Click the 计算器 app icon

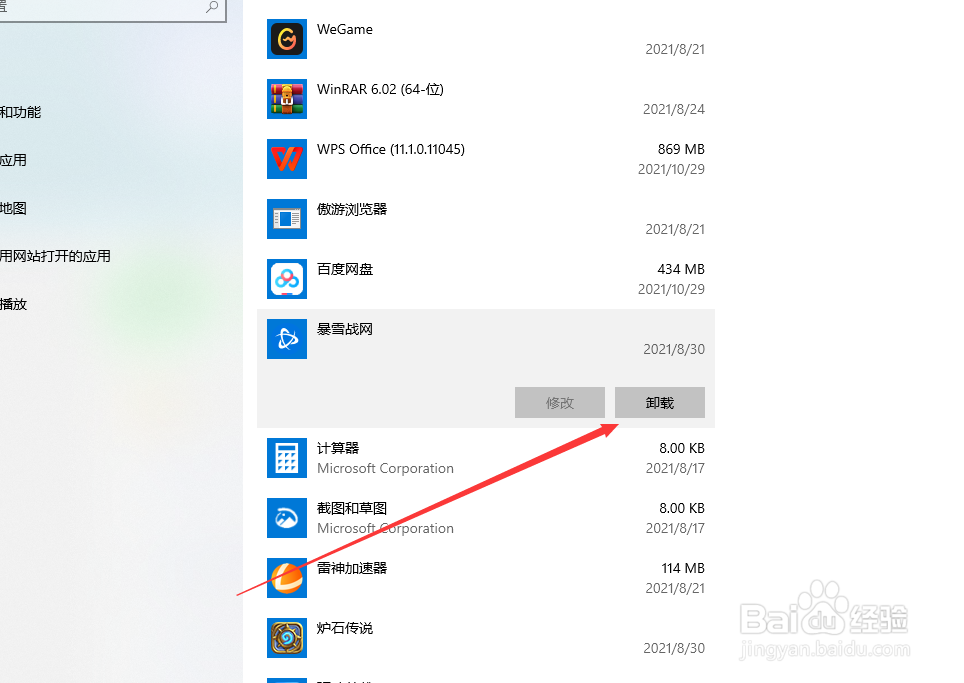point(286,458)
